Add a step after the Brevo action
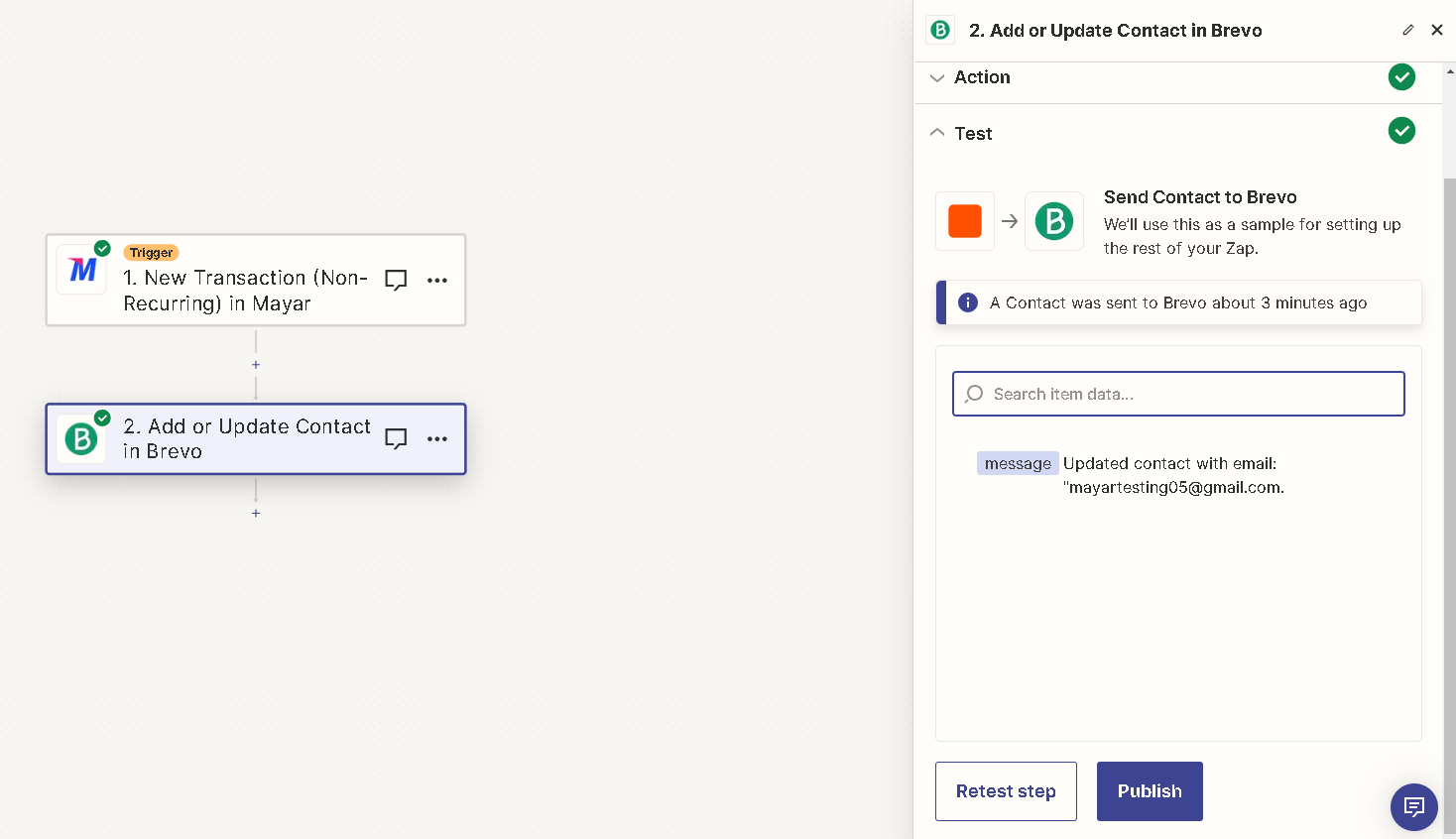The image size is (1456, 839). (256, 514)
